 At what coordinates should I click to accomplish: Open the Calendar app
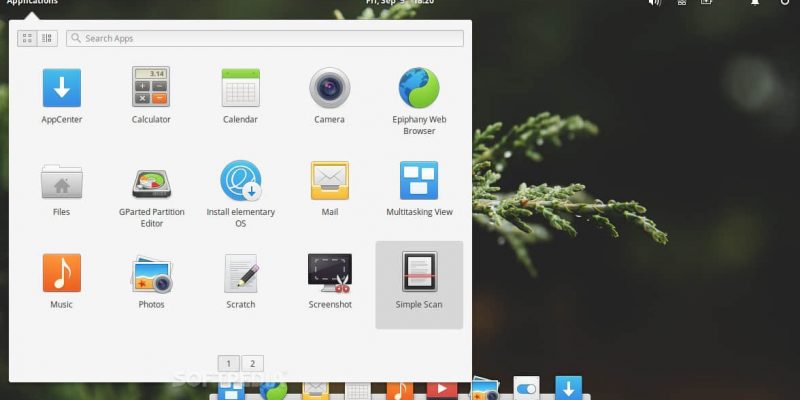tap(240, 88)
